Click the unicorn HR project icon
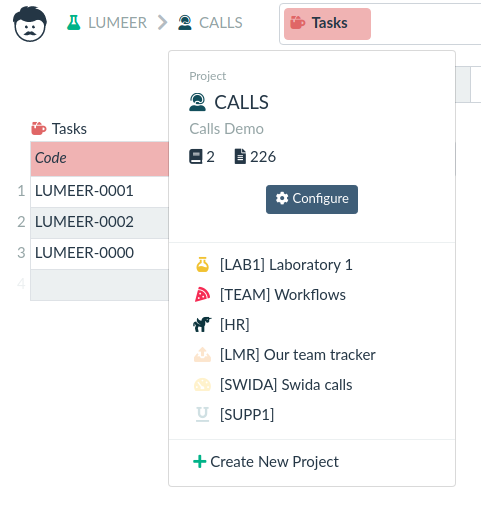 [202, 324]
